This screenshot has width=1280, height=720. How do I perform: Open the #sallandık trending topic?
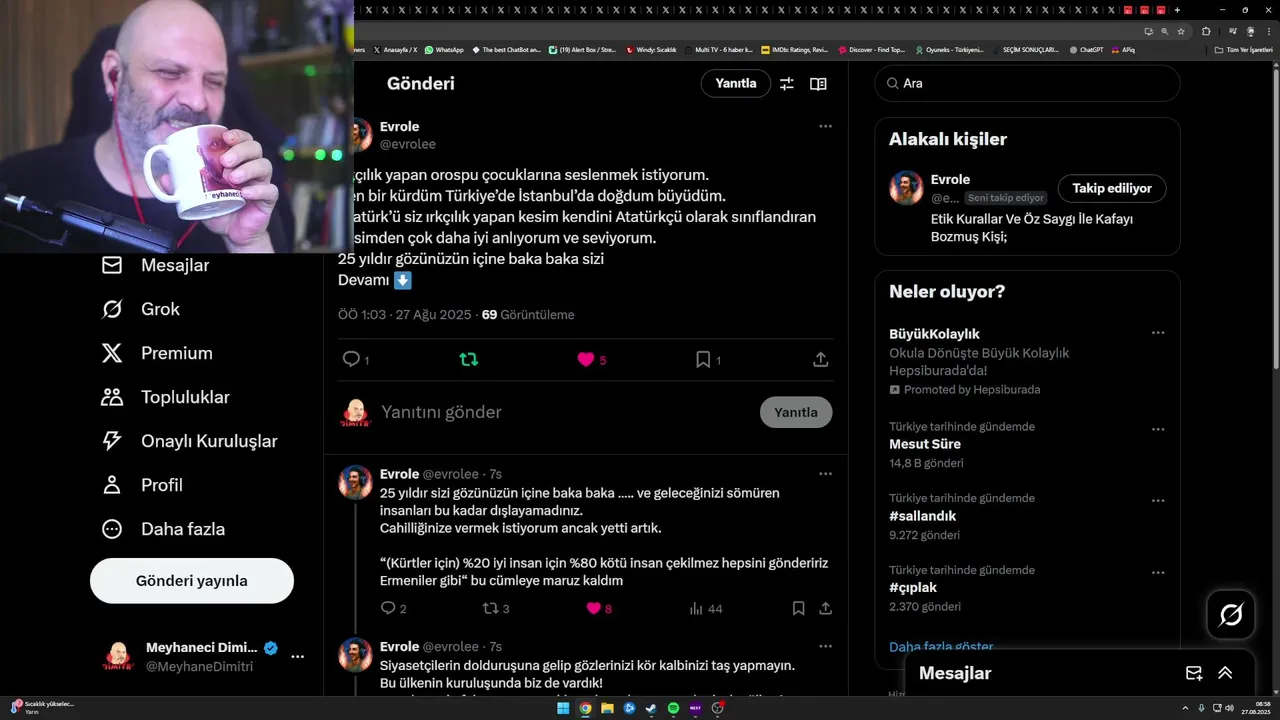[923, 516]
